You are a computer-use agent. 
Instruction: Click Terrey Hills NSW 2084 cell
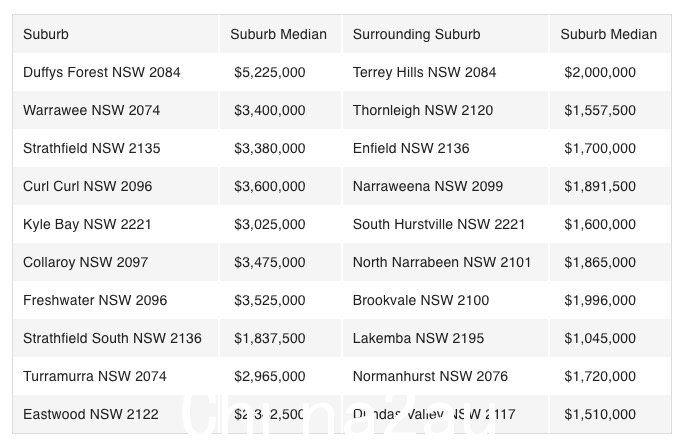coord(425,72)
